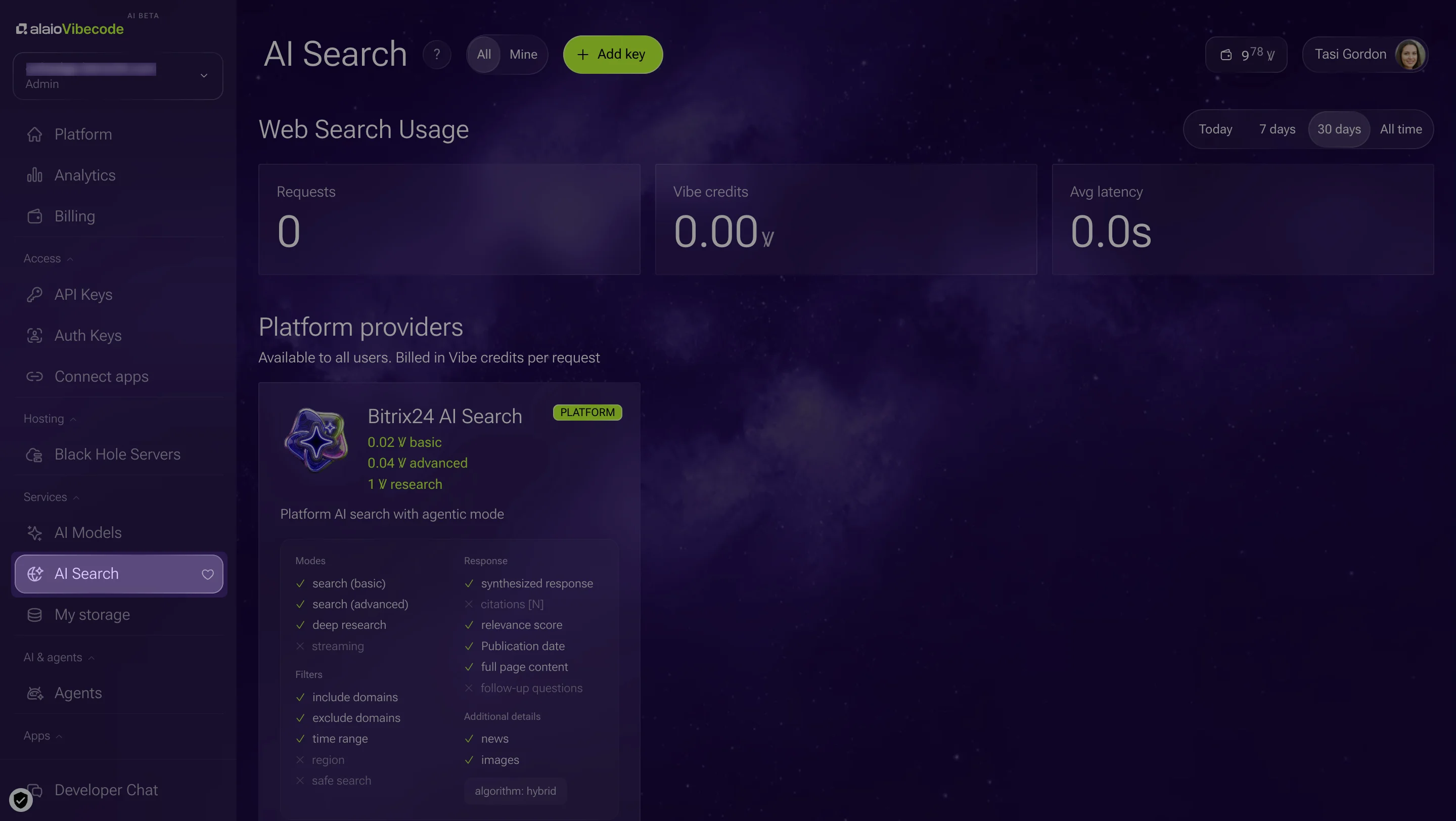Open Billing wallet icon
Image resolution: width=1456 pixels, height=821 pixels.
(34, 216)
